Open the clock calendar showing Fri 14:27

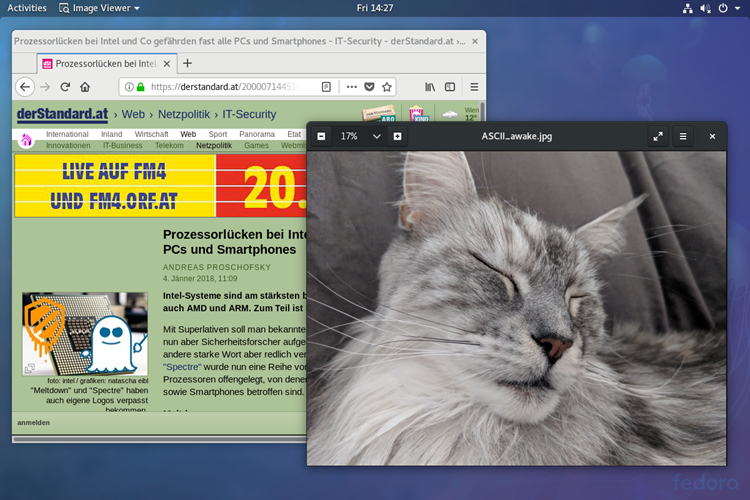[x=375, y=8]
